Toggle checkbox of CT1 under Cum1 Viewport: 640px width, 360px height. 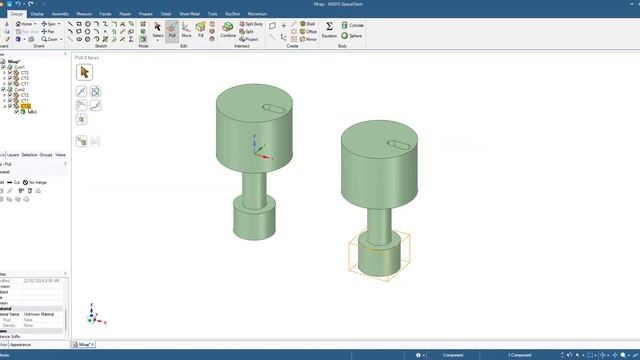click(x=10, y=84)
